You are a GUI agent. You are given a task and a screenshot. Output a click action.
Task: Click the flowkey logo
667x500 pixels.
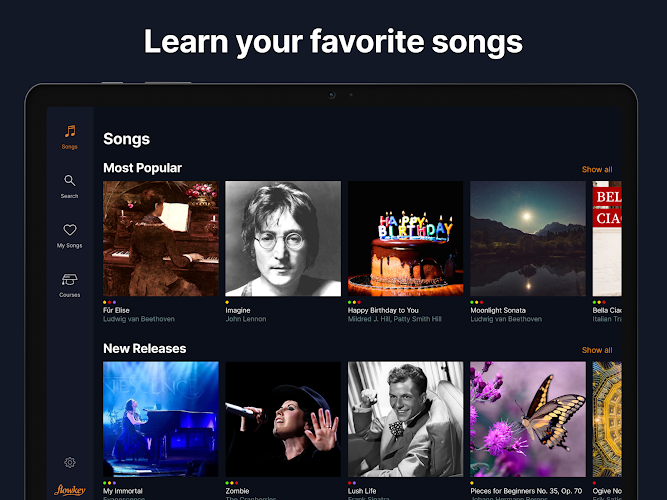69,489
